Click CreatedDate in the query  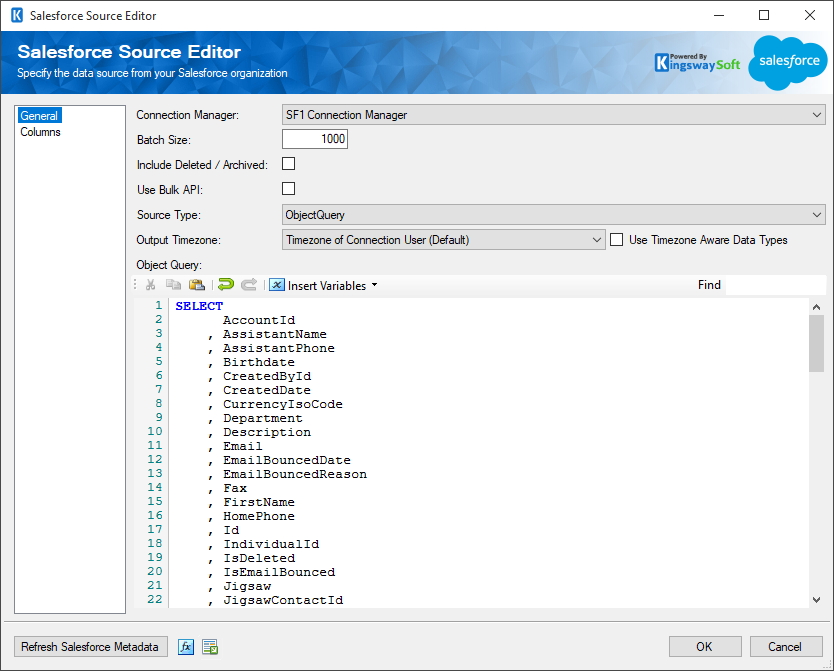(x=267, y=390)
